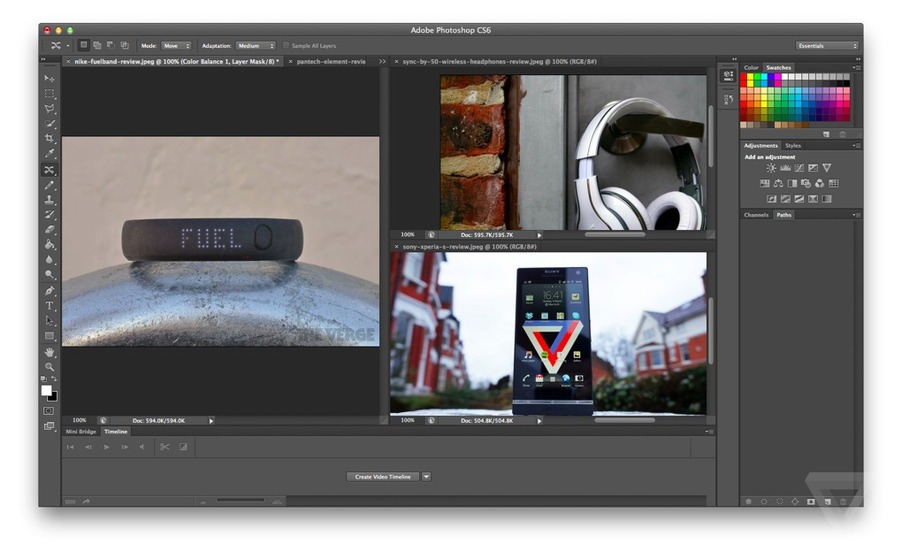Viewport: 902px width, 558px height.
Task: Click the white foreground color box
Action: [x=47, y=391]
